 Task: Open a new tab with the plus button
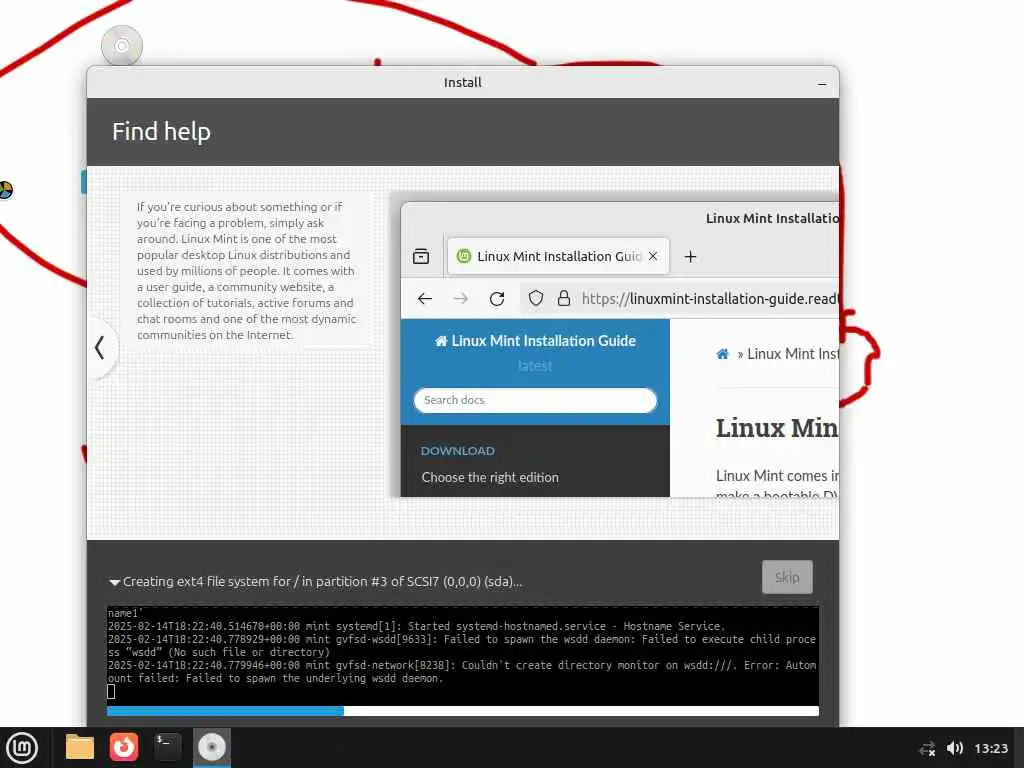click(690, 257)
